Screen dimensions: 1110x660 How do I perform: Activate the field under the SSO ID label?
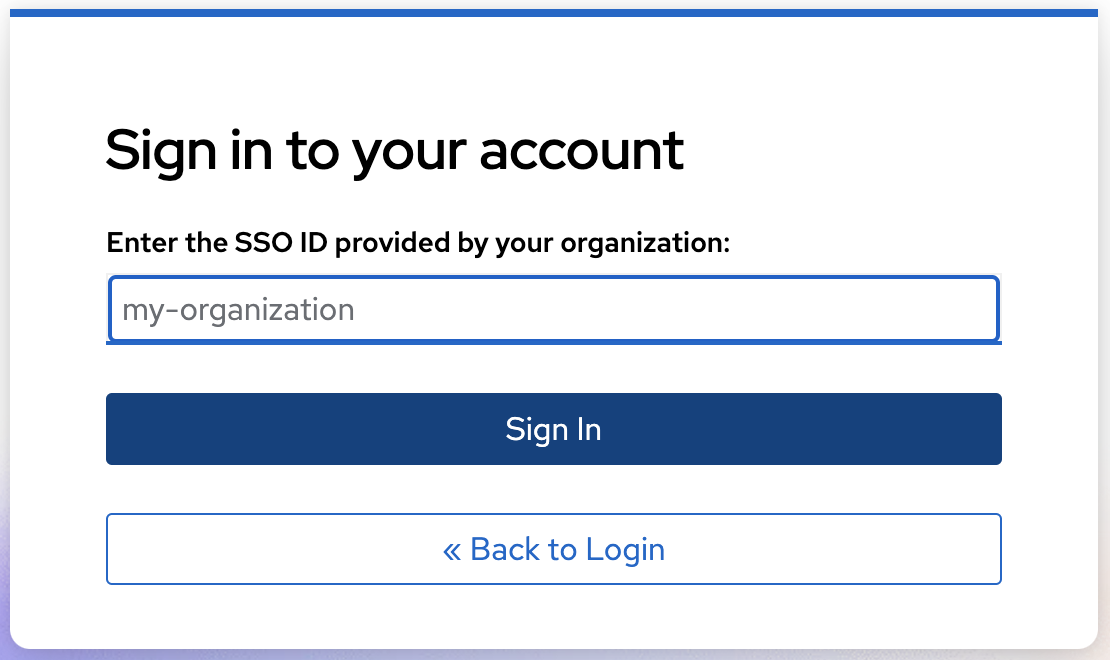pyautogui.click(x=553, y=309)
